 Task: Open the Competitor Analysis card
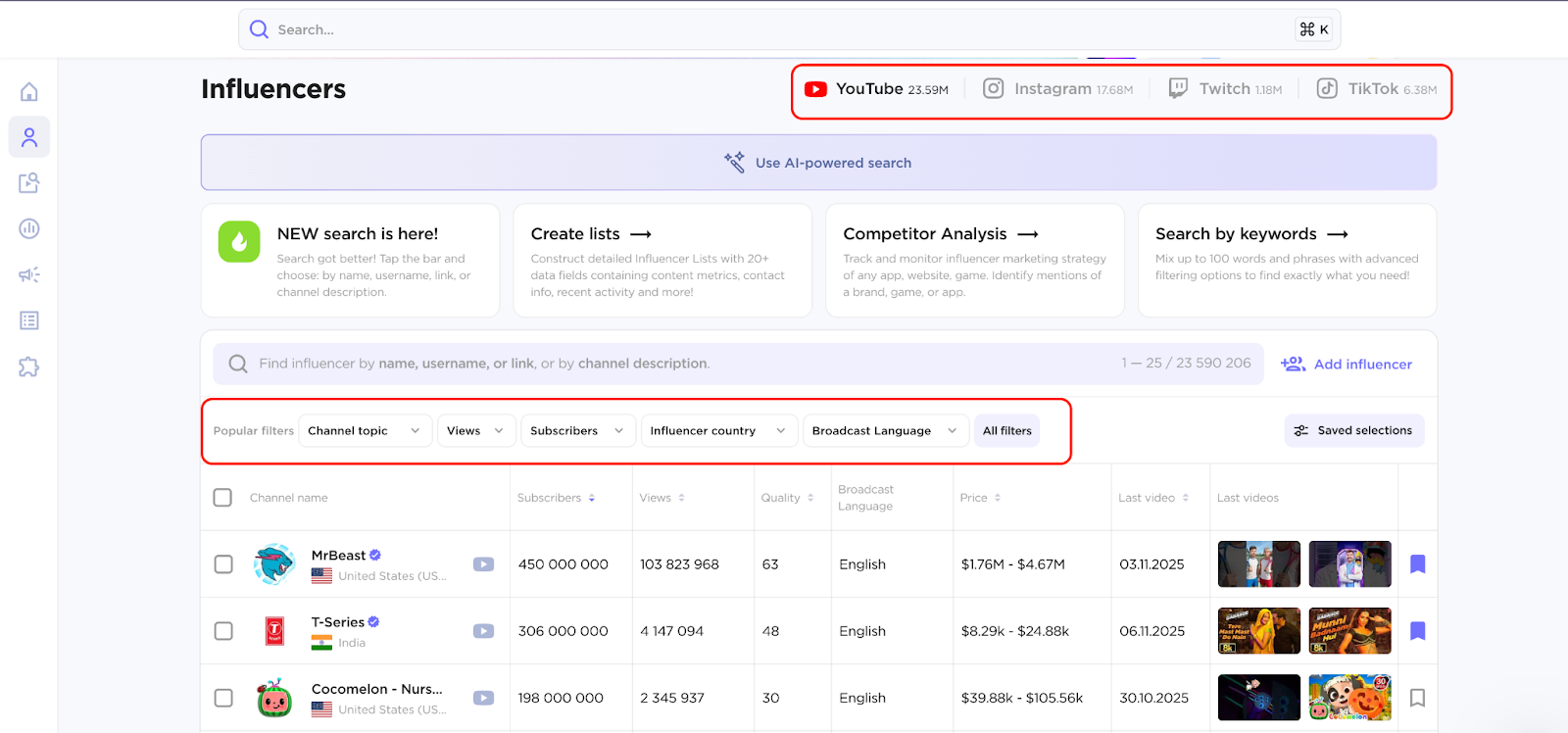[975, 261]
